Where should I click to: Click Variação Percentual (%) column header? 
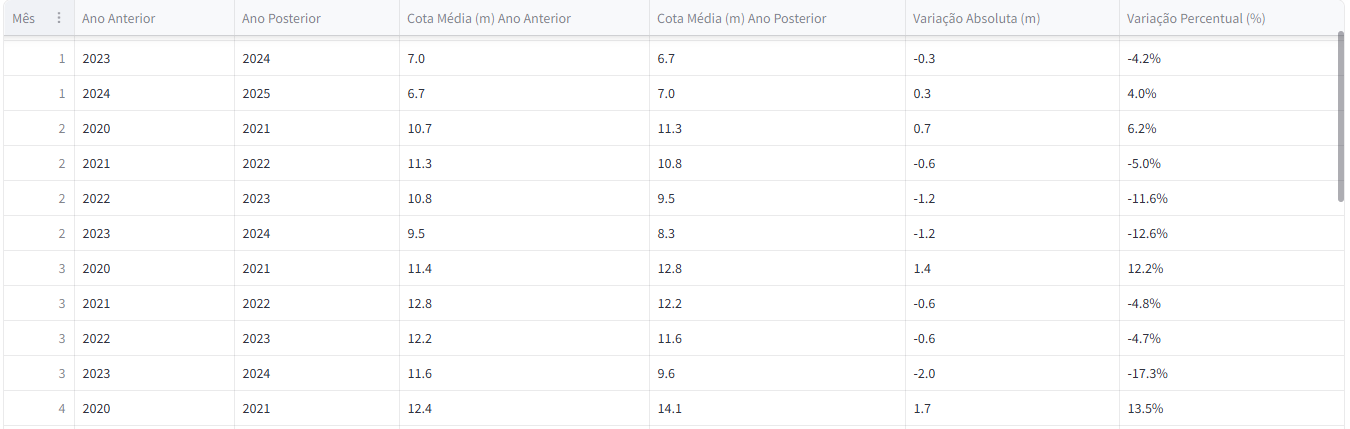pos(1196,18)
